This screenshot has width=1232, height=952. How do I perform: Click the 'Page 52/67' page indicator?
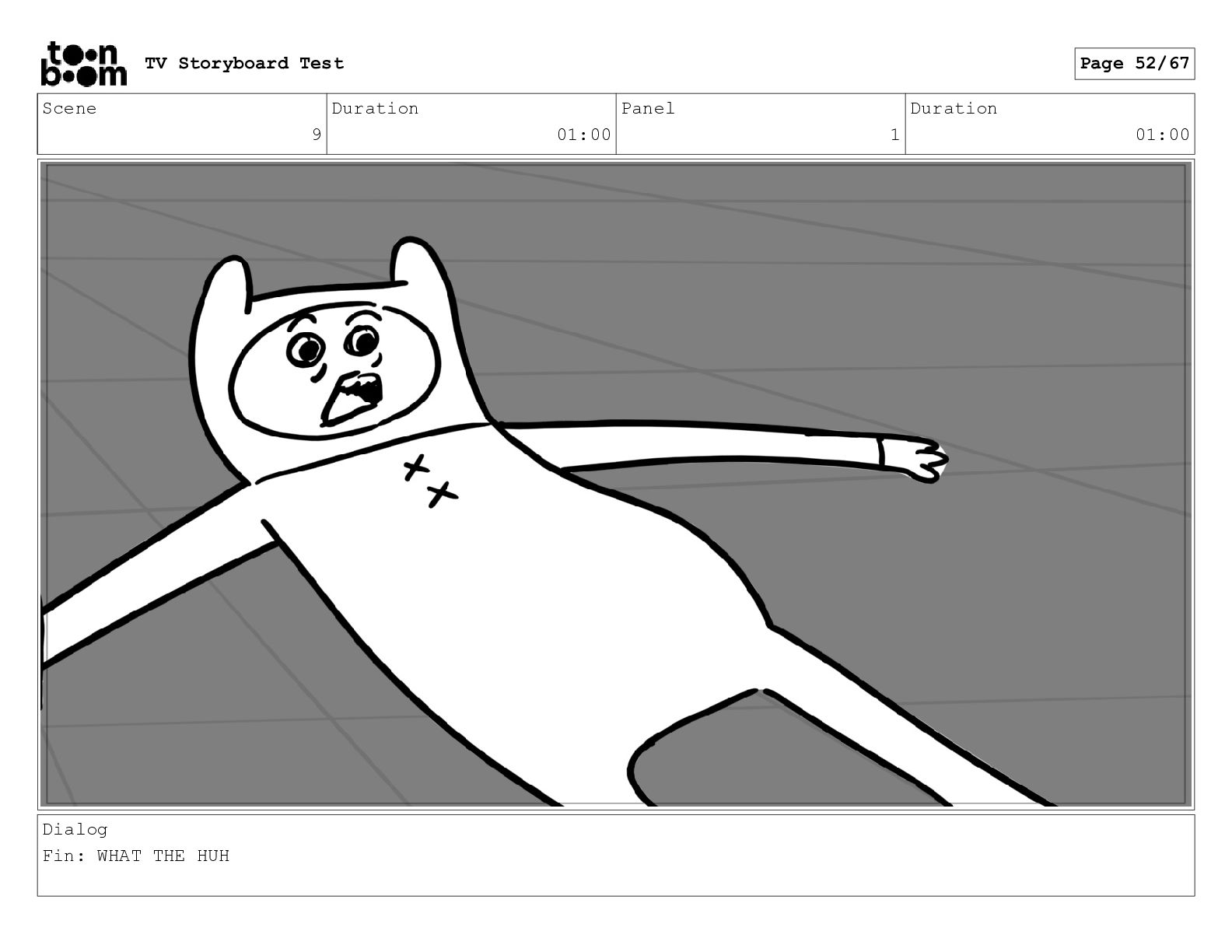tap(1135, 64)
